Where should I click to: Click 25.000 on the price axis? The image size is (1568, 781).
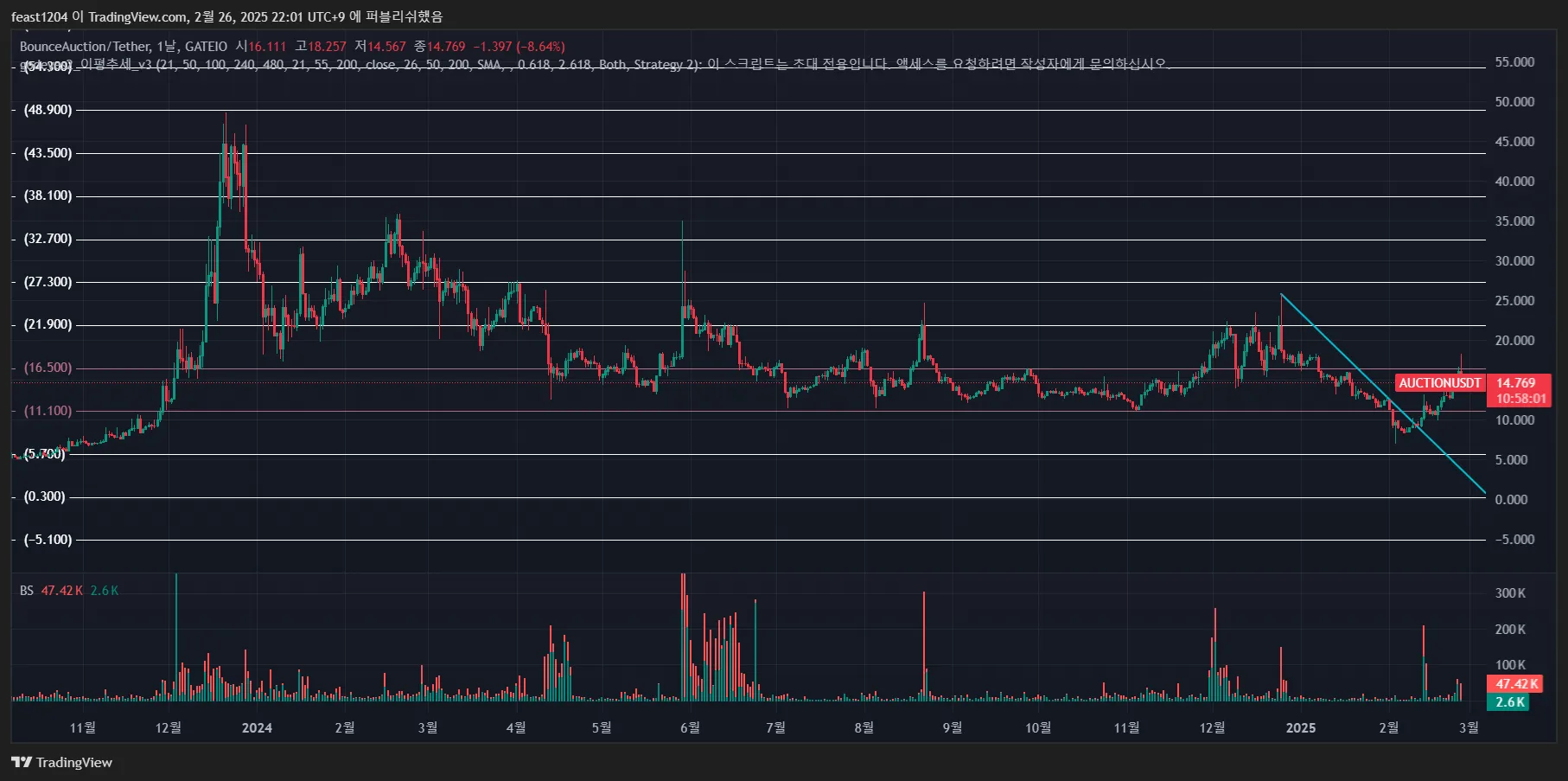click(x=1515, y=301)
